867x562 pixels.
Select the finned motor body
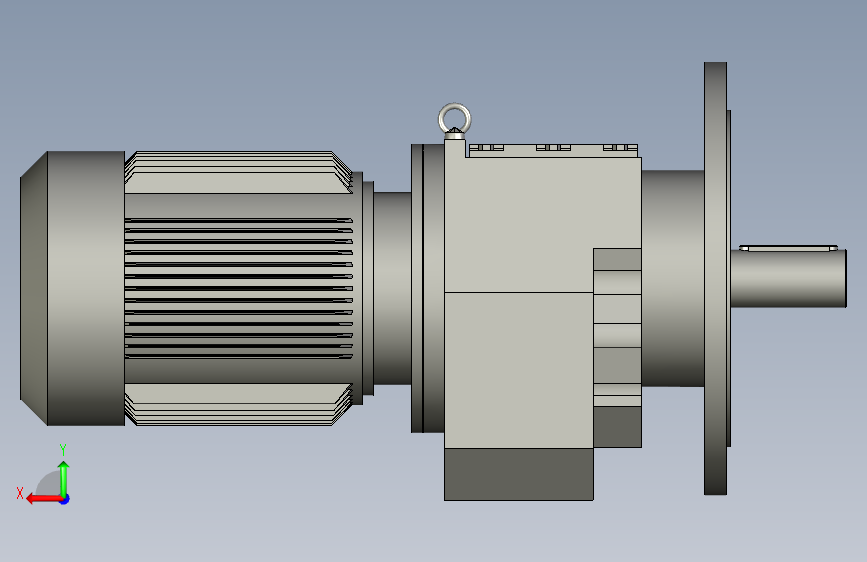[x=239, y=288]
